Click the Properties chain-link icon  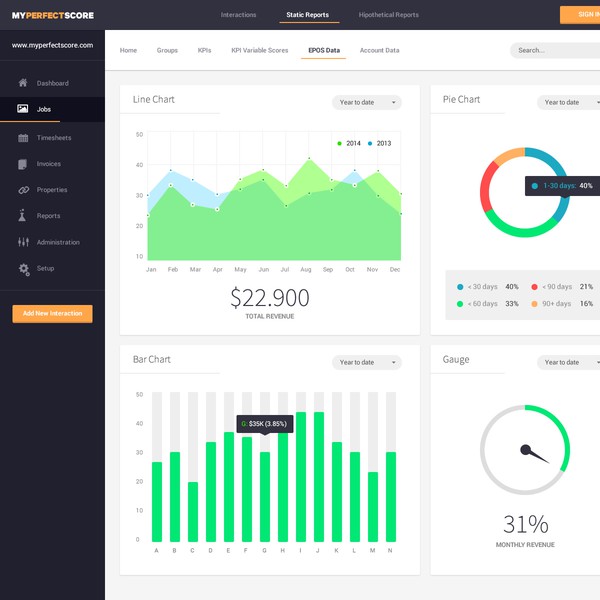(24, 190)
